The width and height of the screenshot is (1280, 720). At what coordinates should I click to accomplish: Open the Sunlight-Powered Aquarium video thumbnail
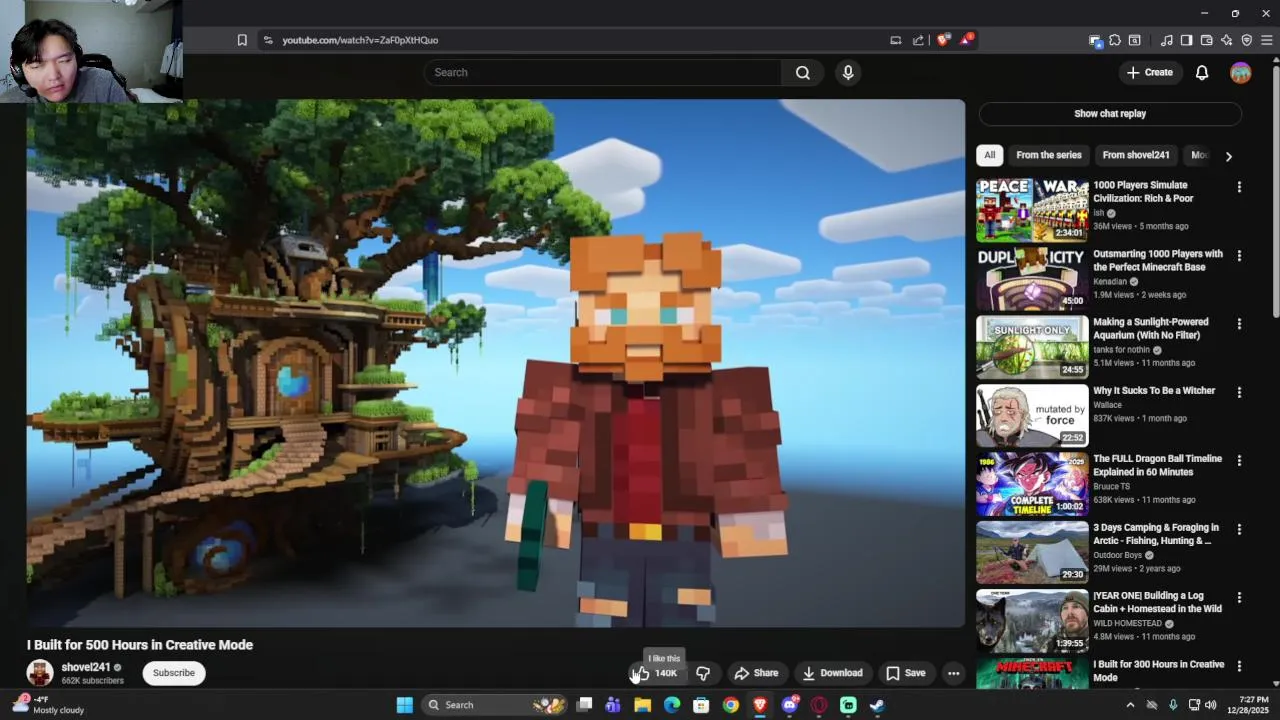coord(1032,347)
